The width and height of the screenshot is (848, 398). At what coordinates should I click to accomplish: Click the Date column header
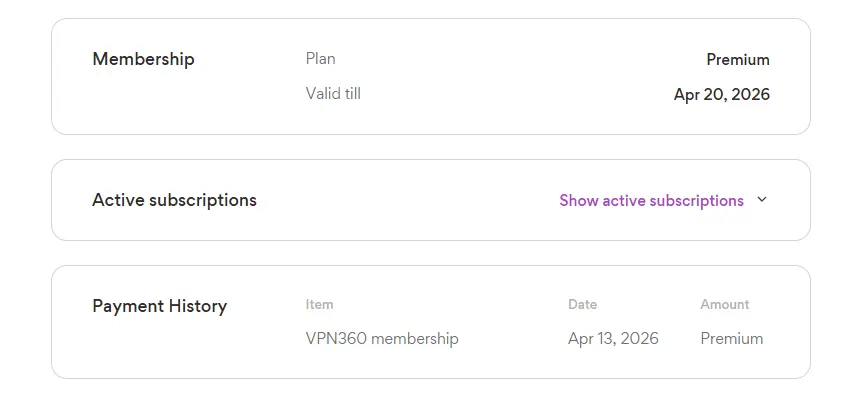coord(582,304)
